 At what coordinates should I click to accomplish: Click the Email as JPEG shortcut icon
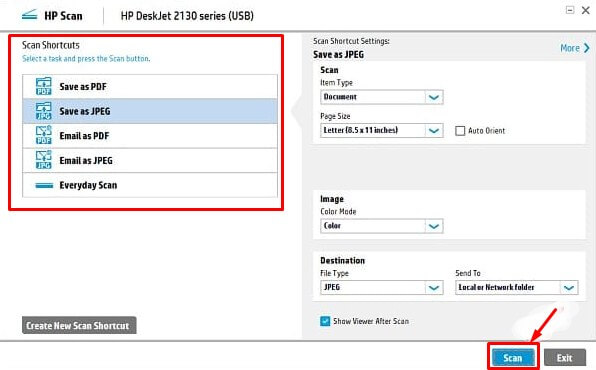coord(43,160)
